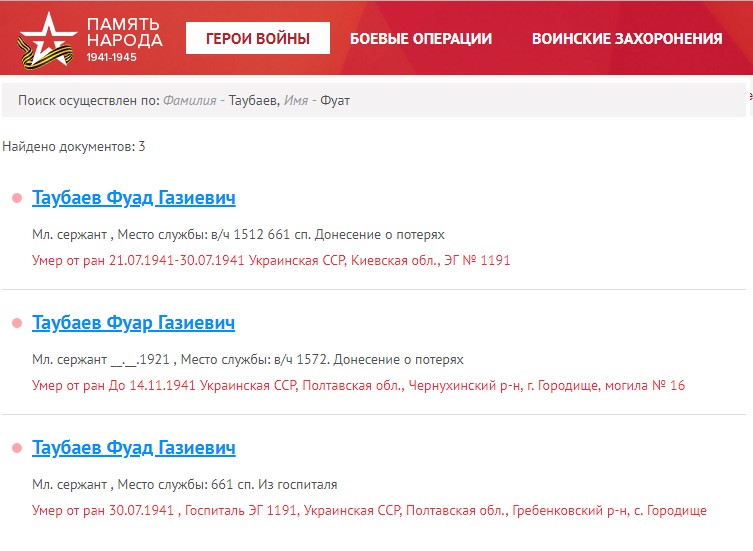Click the pink dot beside Таубаев Фуар Газиевич

16,323
